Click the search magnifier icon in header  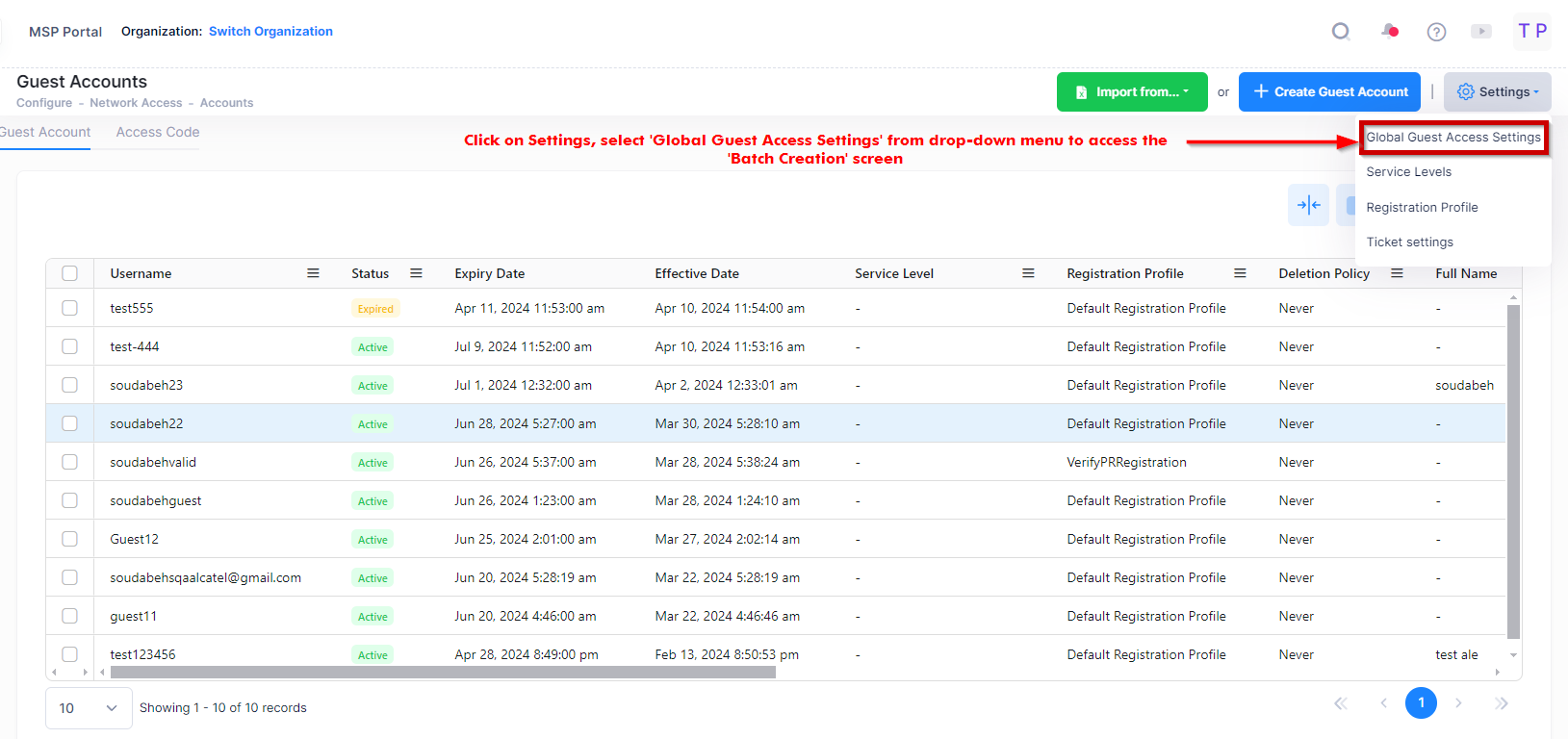pyautogui.click(x=1340, y=32)
